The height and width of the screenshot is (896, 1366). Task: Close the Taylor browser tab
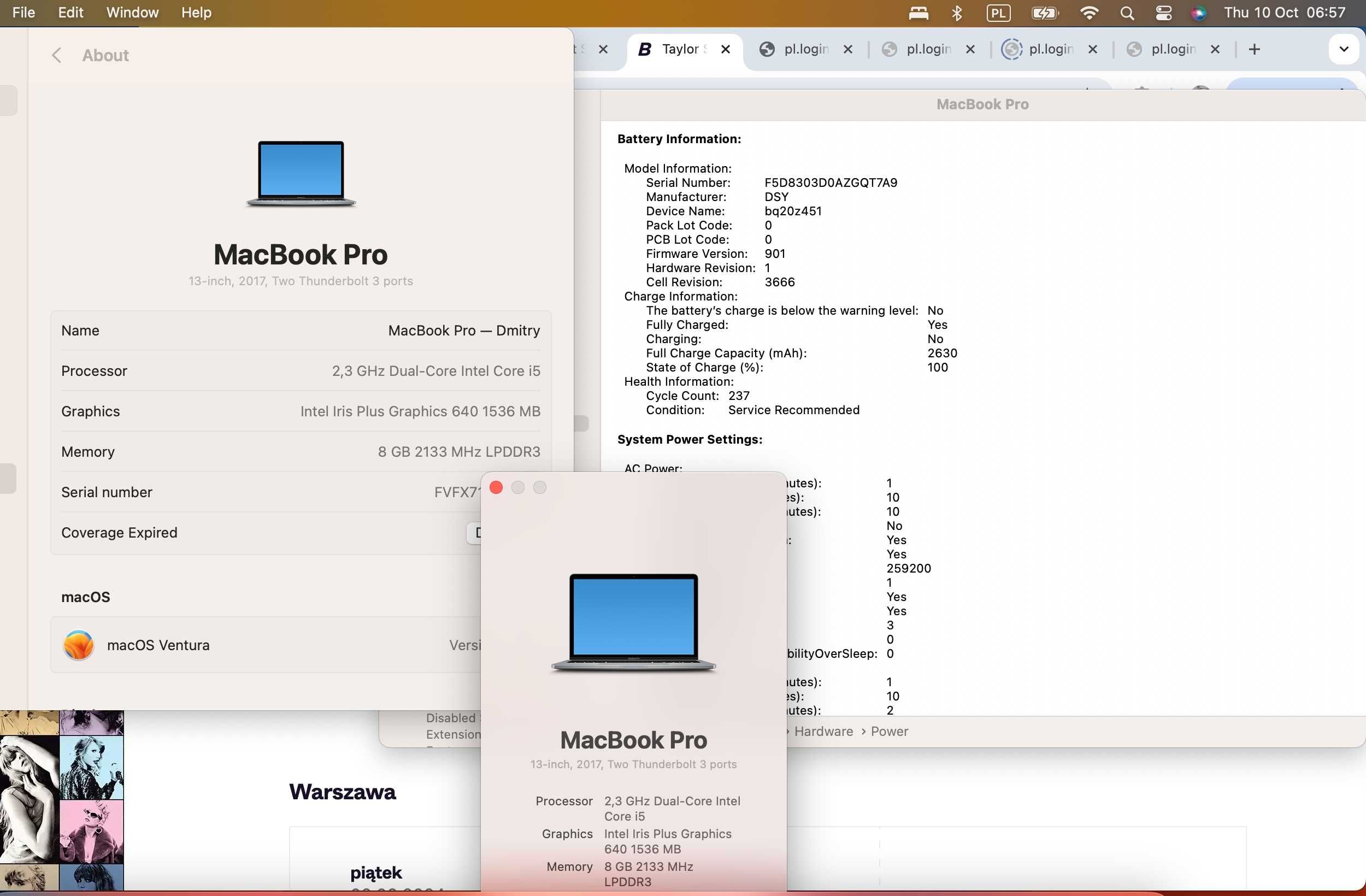726,49
